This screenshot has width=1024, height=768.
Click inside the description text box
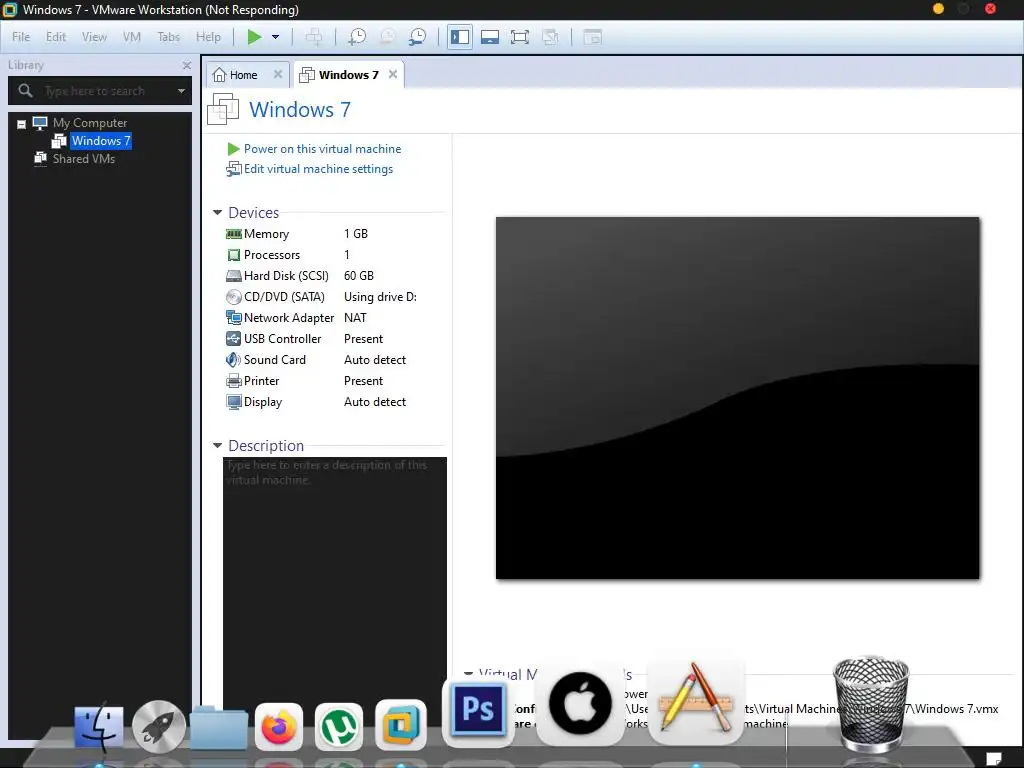pyautogui.click(x=335, y=581)
